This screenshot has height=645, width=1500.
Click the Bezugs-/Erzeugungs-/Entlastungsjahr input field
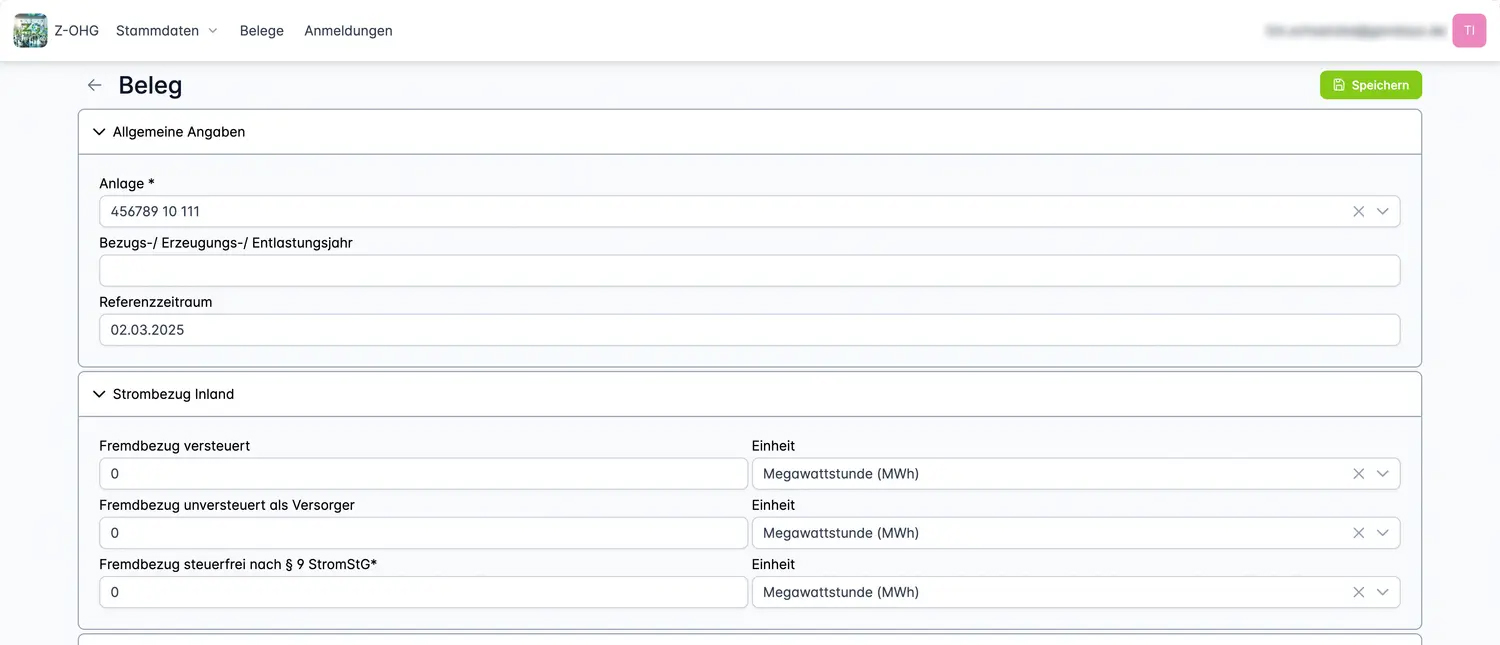coord(748,271)
